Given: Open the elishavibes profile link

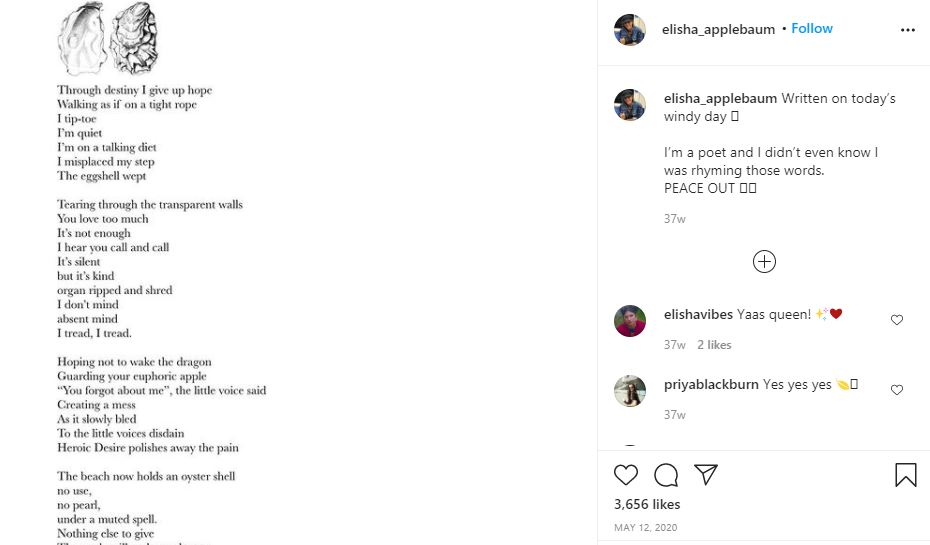Looking at the screenshot, I should pos(698,314).
